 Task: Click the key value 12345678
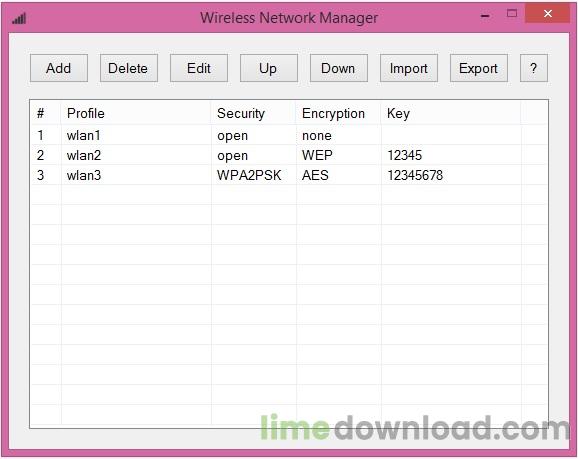point(415,175)
